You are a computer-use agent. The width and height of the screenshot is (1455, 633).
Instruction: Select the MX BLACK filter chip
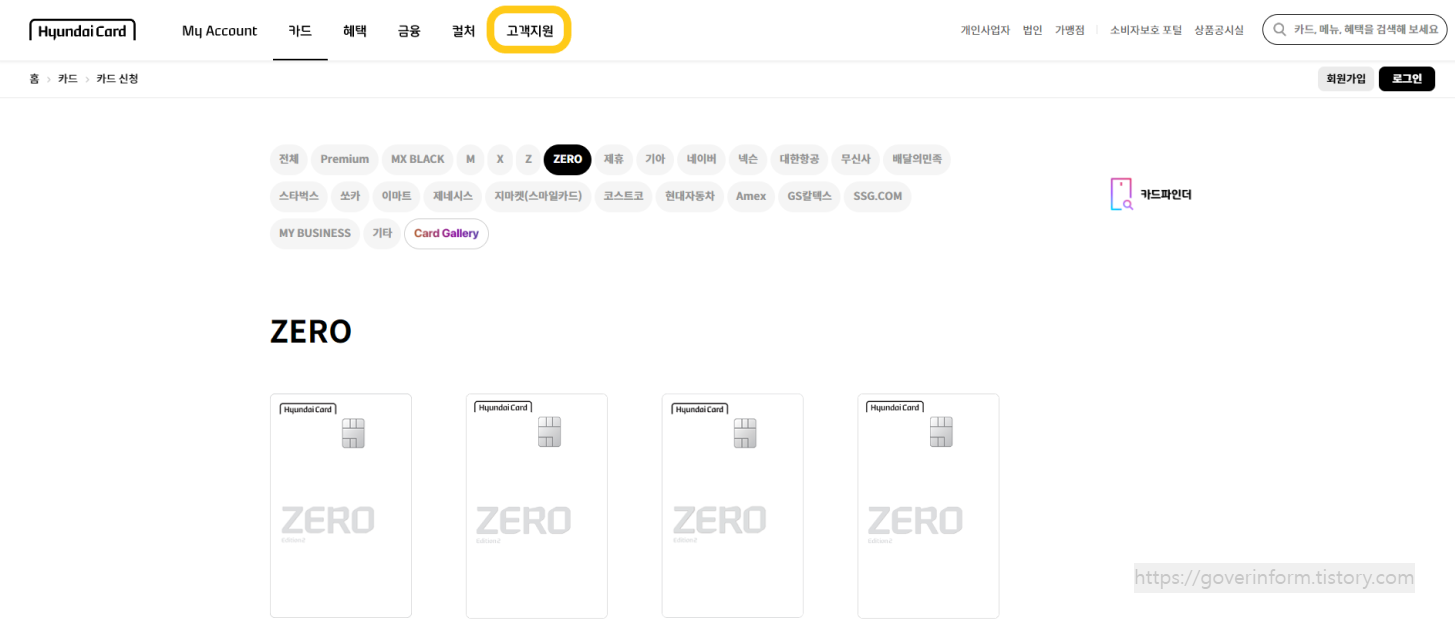pyautogui.click(x=418, y=159)
